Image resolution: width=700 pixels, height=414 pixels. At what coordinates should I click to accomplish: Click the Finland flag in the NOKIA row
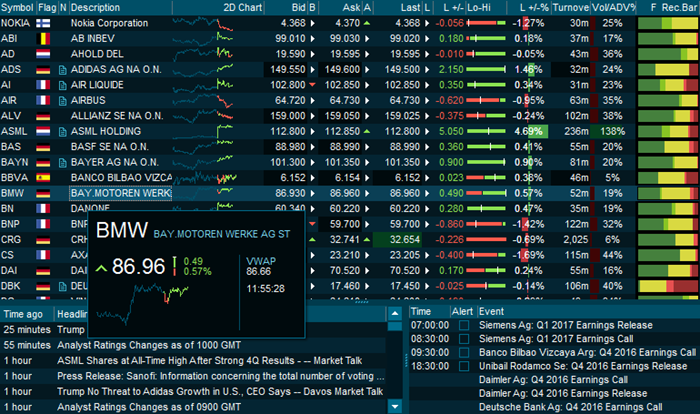pos(43,23)
